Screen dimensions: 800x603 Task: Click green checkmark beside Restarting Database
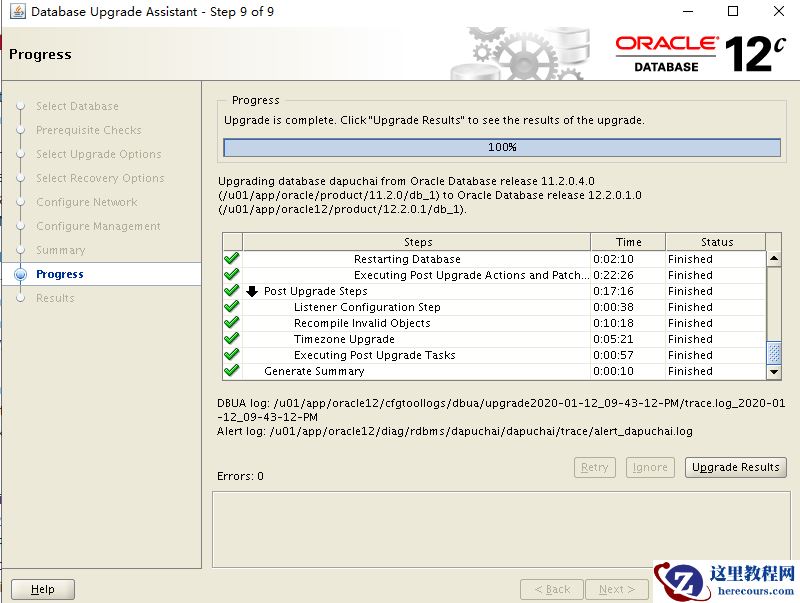[232, 259]
